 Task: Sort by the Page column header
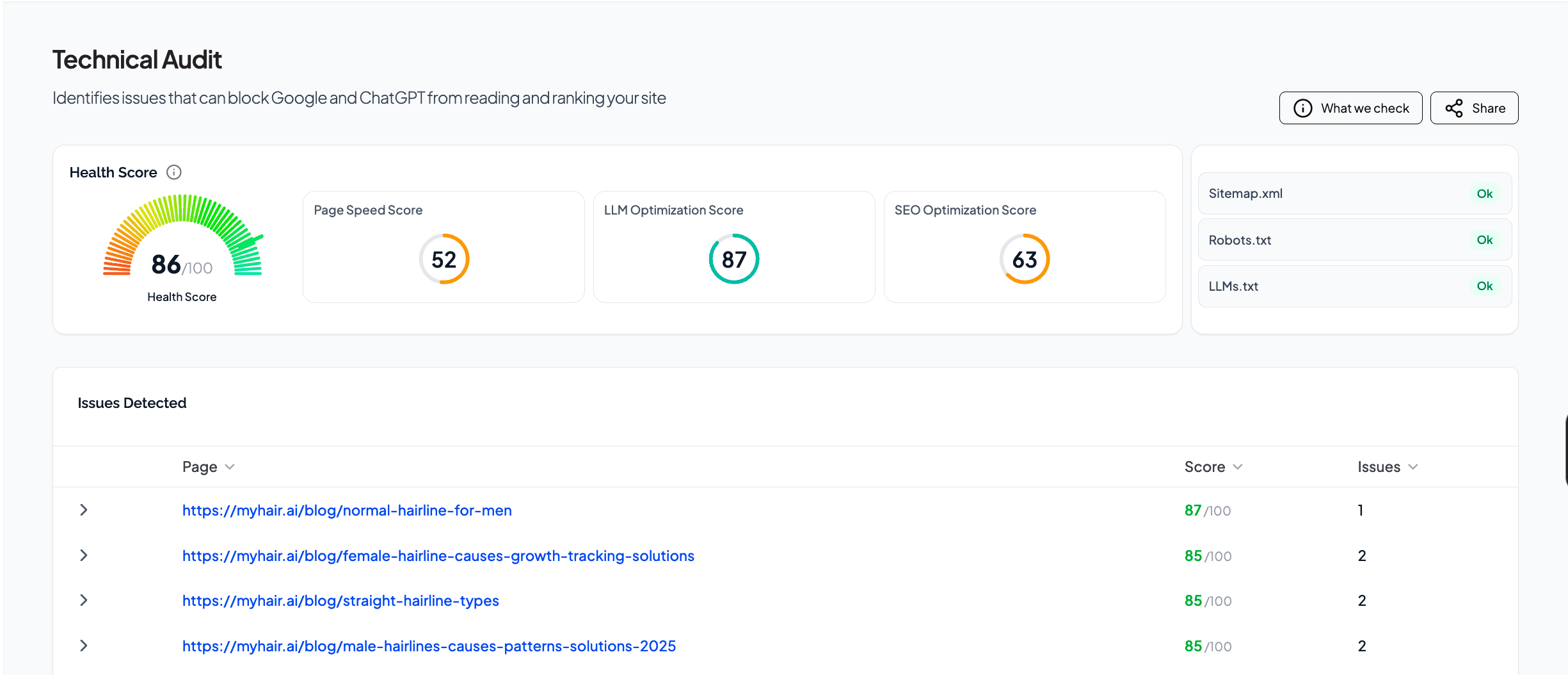click(209, 467)
